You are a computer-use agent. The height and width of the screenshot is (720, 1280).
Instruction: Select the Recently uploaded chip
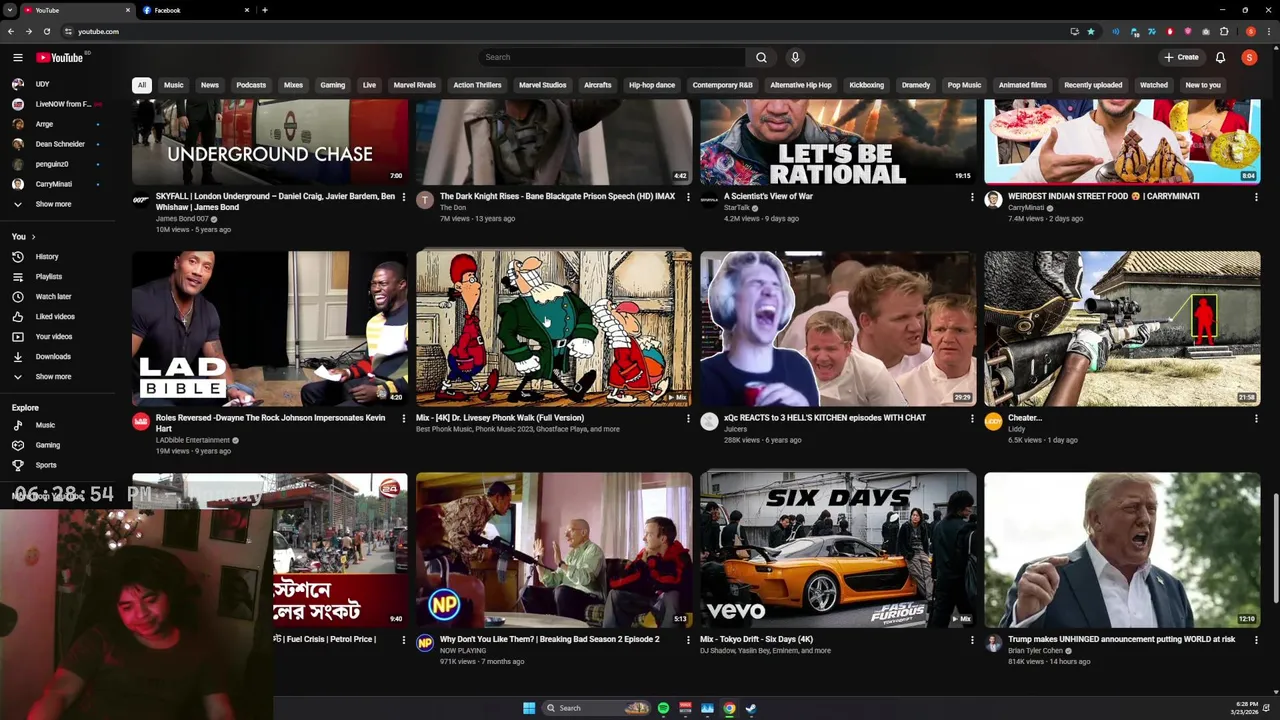click(x=1093, y=85)
